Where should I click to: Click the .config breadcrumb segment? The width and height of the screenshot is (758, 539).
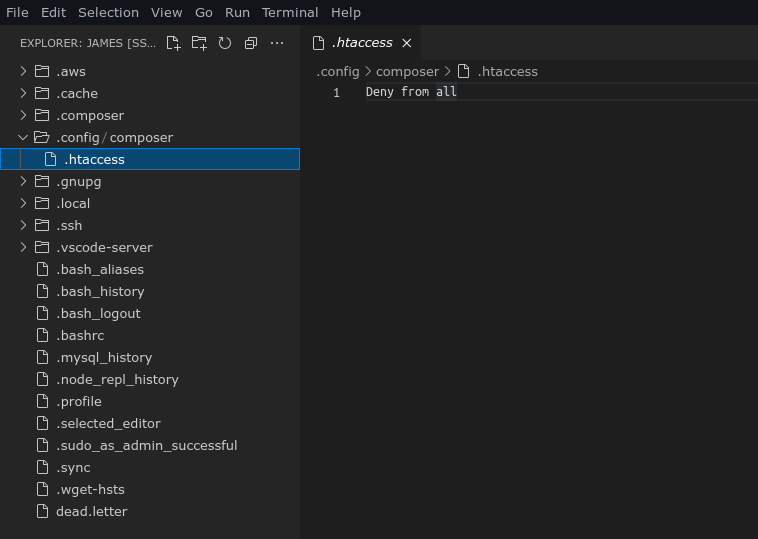338,71
